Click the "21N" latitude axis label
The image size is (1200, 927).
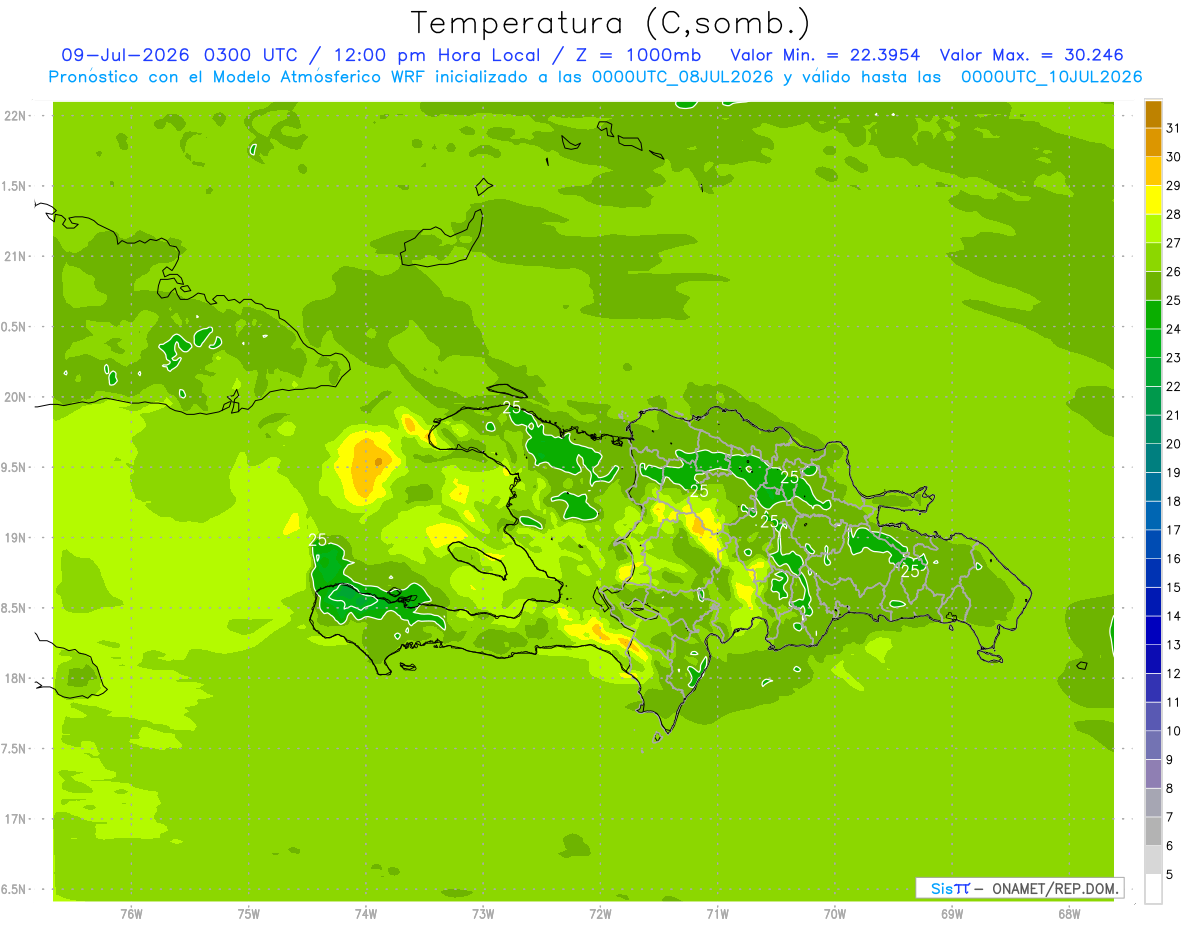point(15,256)
